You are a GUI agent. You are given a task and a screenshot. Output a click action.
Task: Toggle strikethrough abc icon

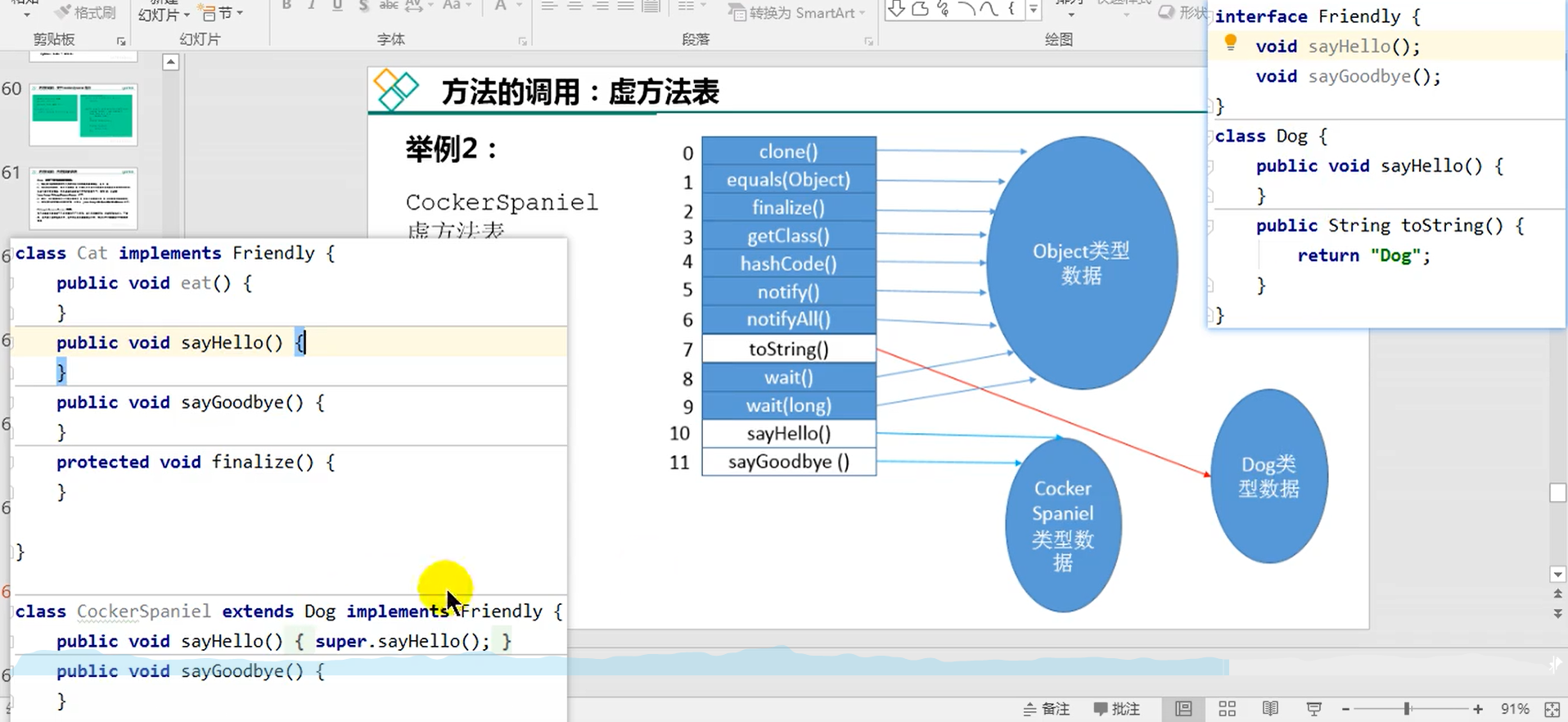click(x=389, y=5)
